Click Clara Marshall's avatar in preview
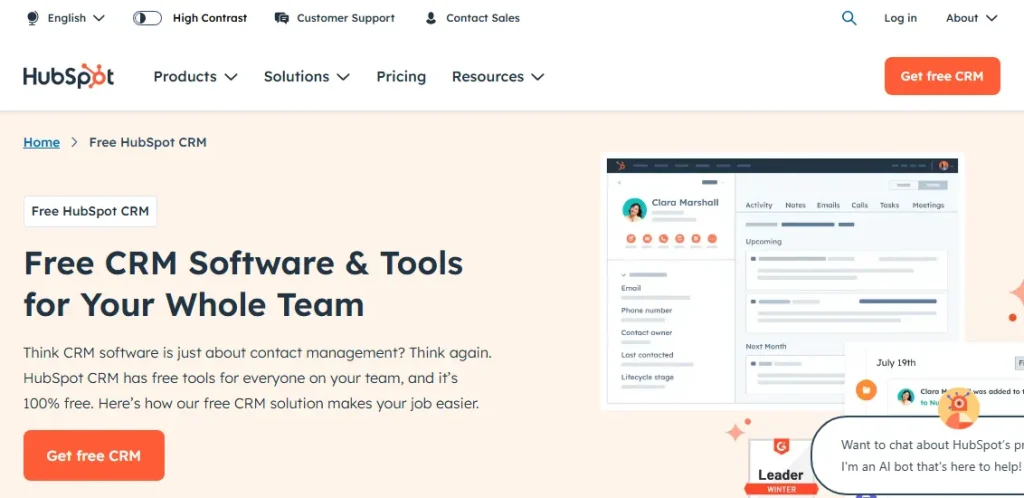1024x498 pixels. coord(634,210)
